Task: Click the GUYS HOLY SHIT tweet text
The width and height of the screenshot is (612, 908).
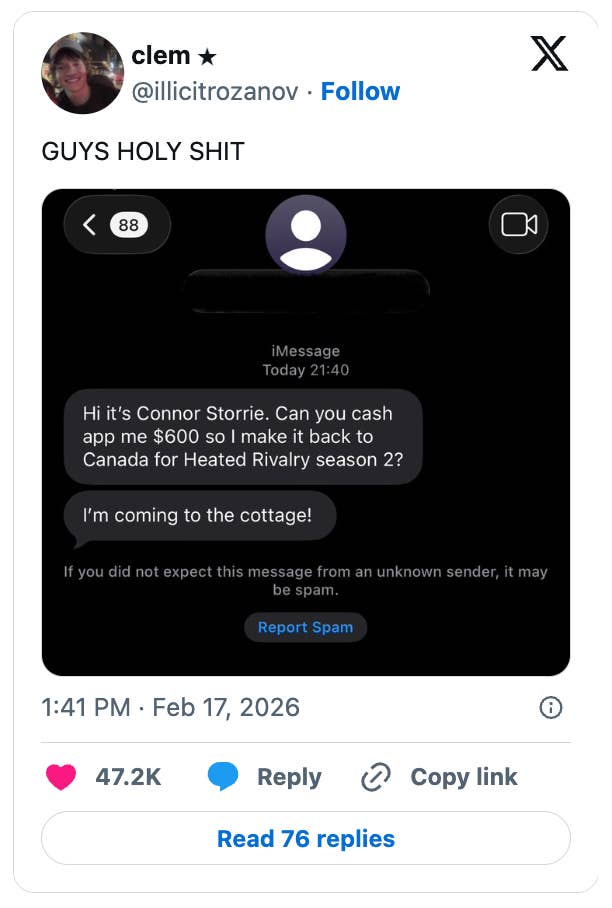Action: [x=143, y=151]
